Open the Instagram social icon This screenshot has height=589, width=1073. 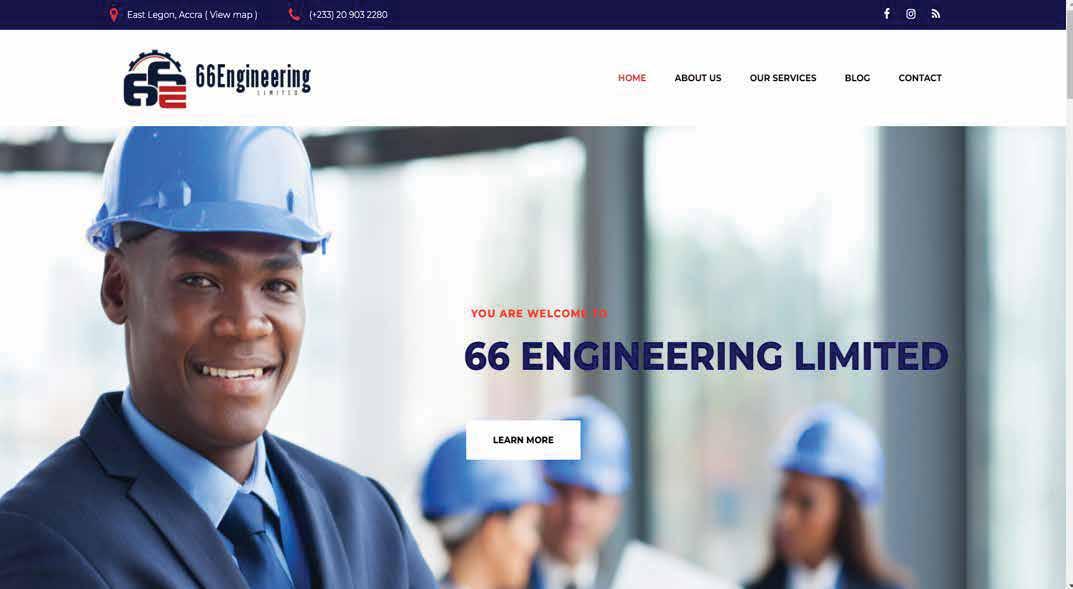click(x=911, y=14)
